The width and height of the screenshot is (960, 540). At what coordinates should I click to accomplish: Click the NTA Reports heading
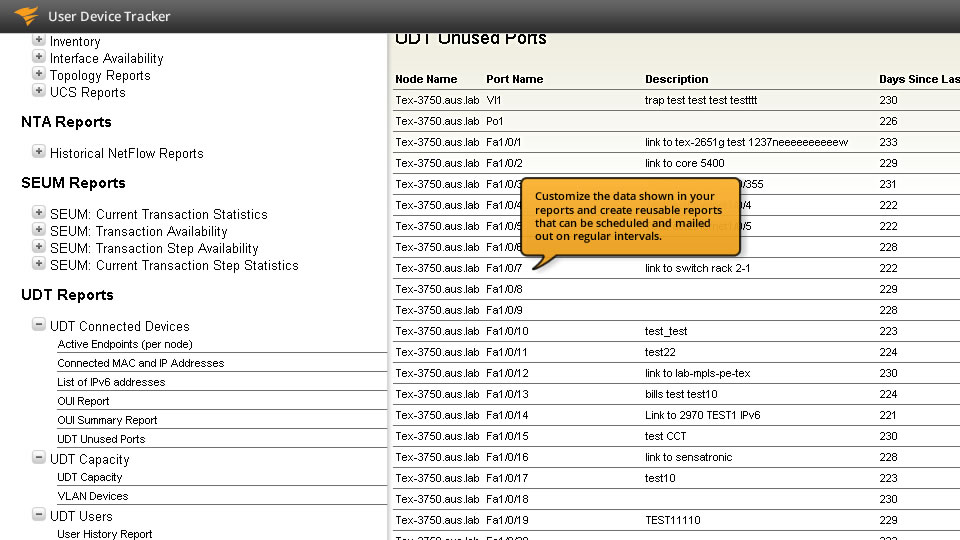(x=66, y=122)
